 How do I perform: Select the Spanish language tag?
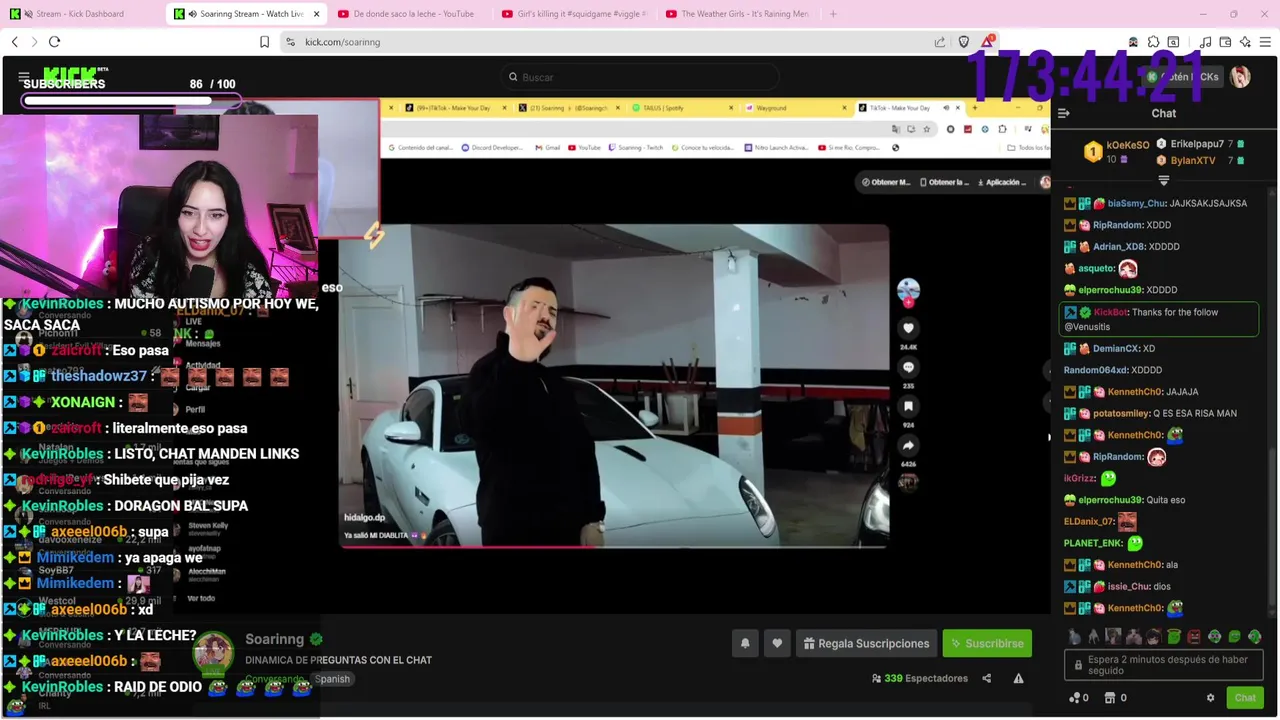[333, 679]
